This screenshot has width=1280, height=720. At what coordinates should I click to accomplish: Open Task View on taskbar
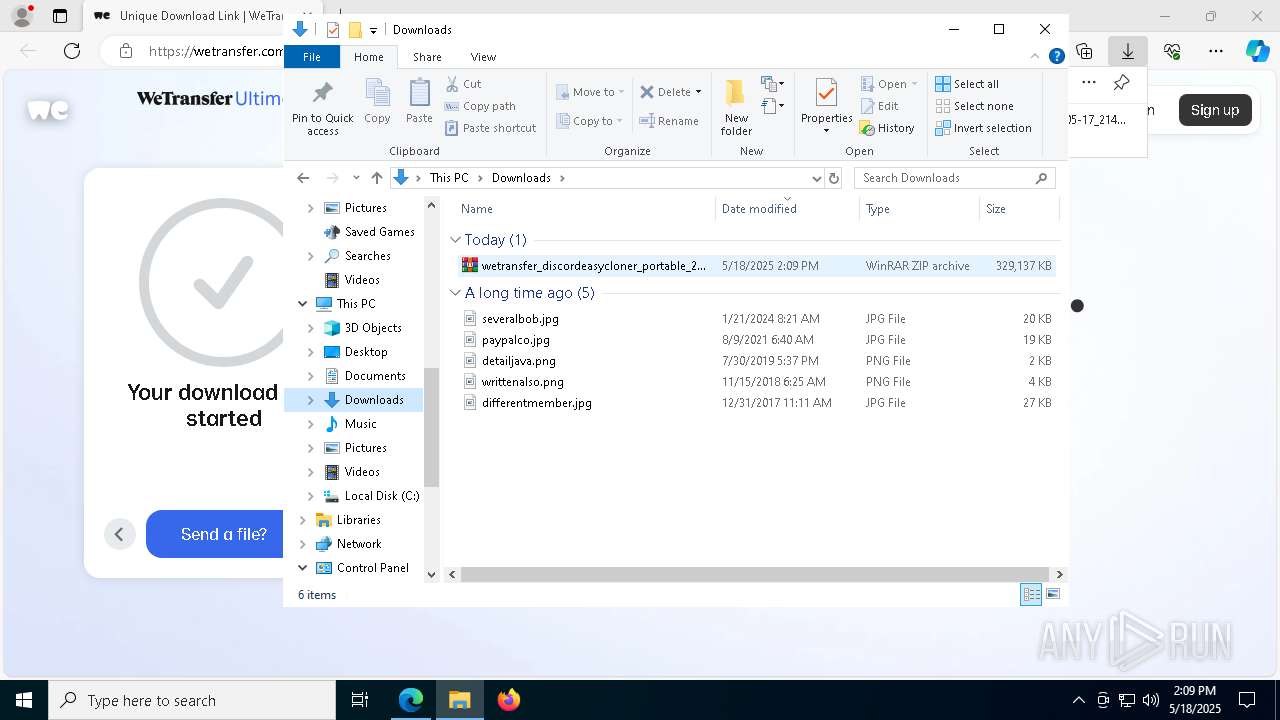click(x=360, y=700)
